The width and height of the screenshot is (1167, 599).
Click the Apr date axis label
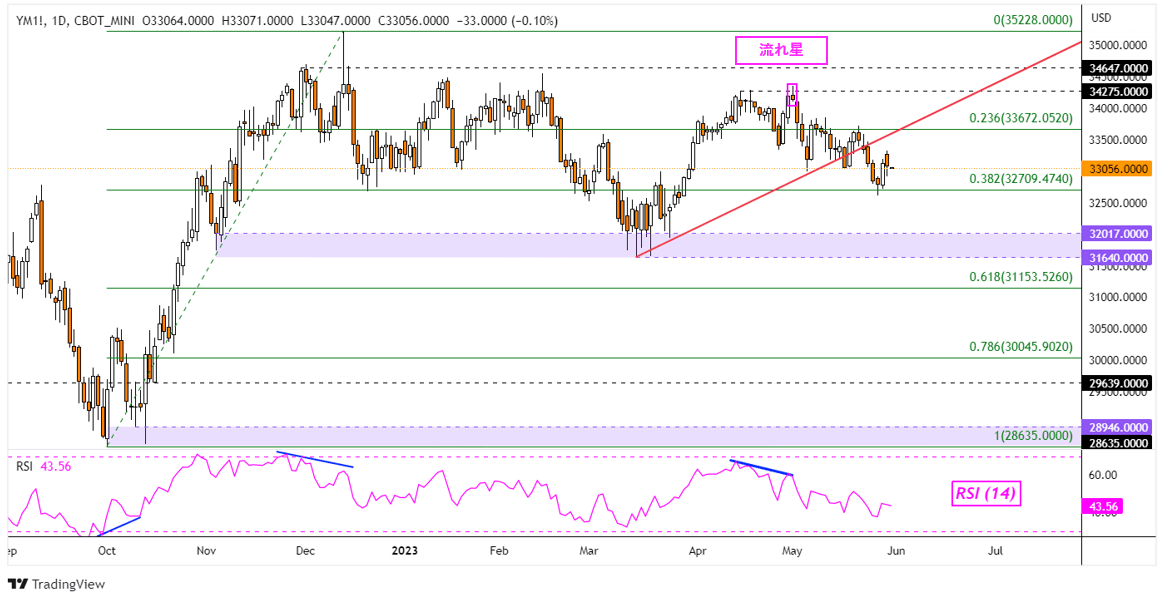click(697, 551)
